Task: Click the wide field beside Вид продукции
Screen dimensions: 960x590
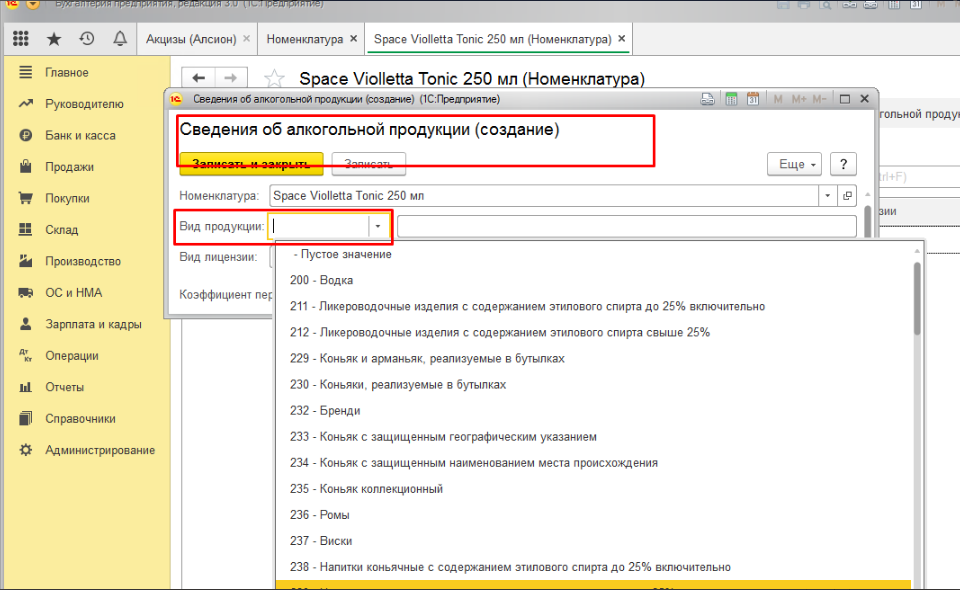Action: pos(626,226)
